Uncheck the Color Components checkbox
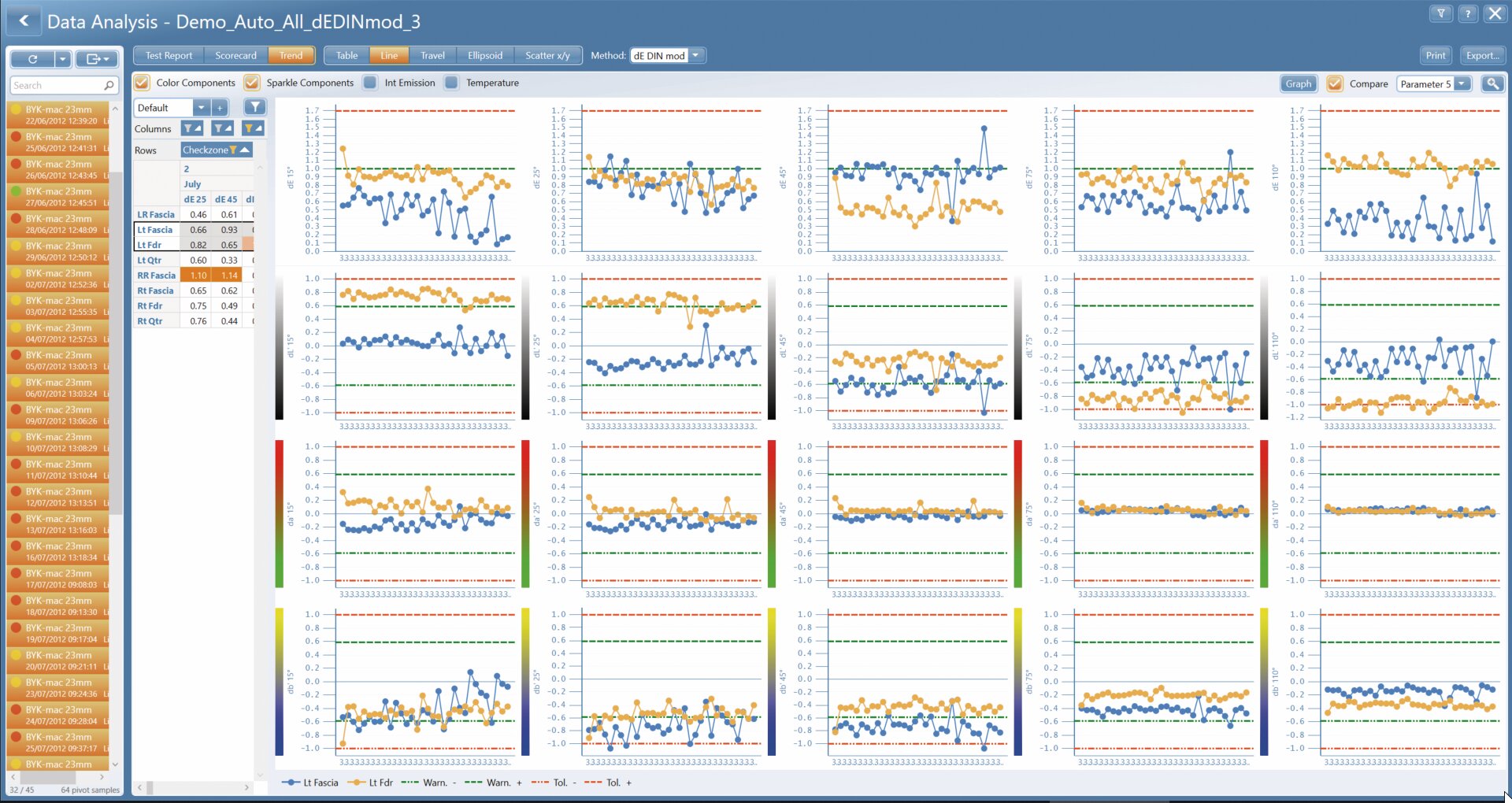The width and height of the screenshot is (1512, 803). pos(141,82)
